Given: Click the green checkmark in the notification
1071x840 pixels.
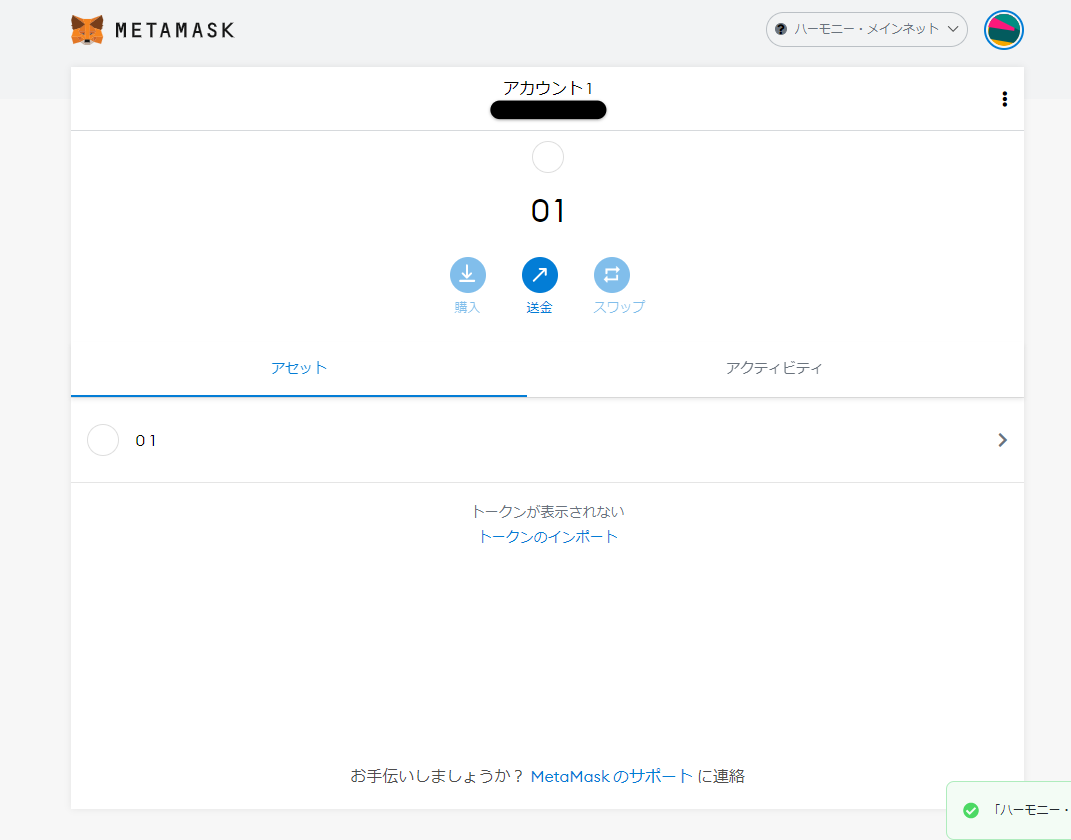Looking at the screenshot, I should [971, 810].
